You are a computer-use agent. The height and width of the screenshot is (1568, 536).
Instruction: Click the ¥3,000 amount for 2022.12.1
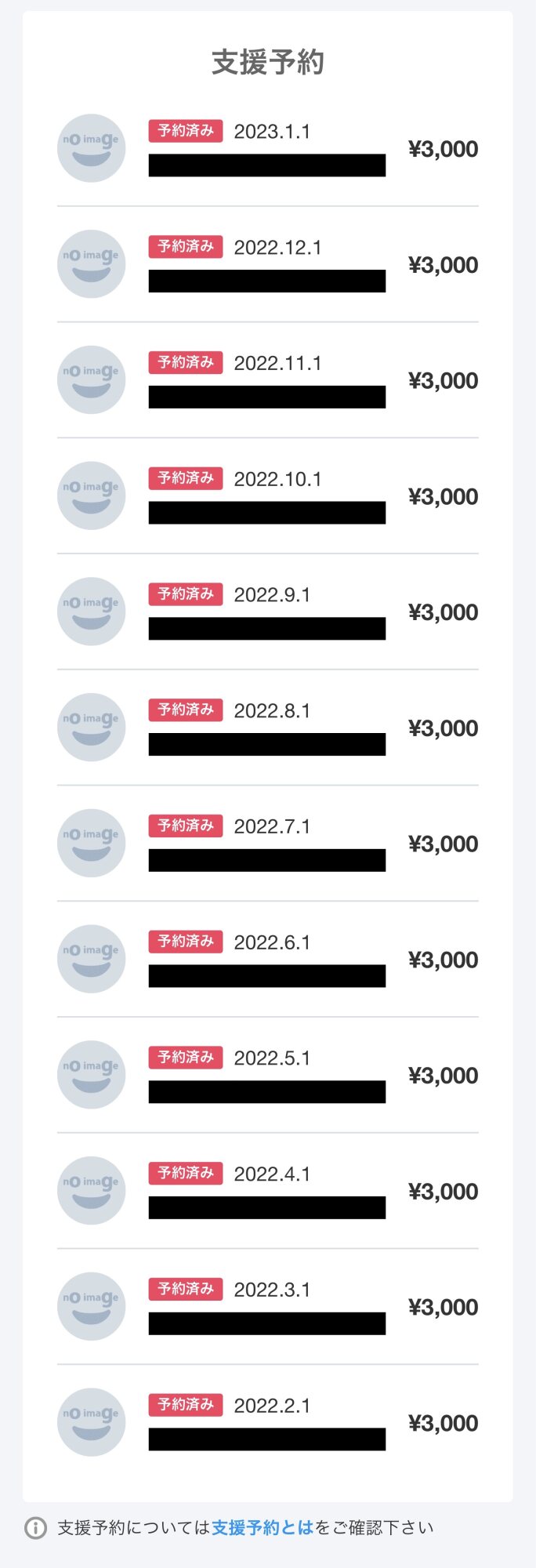443,265
